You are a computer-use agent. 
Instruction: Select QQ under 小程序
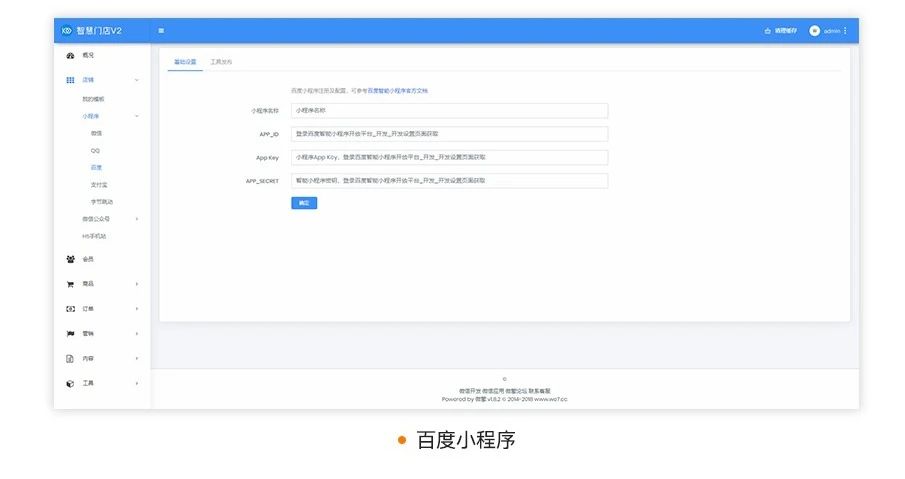[95, 151]
